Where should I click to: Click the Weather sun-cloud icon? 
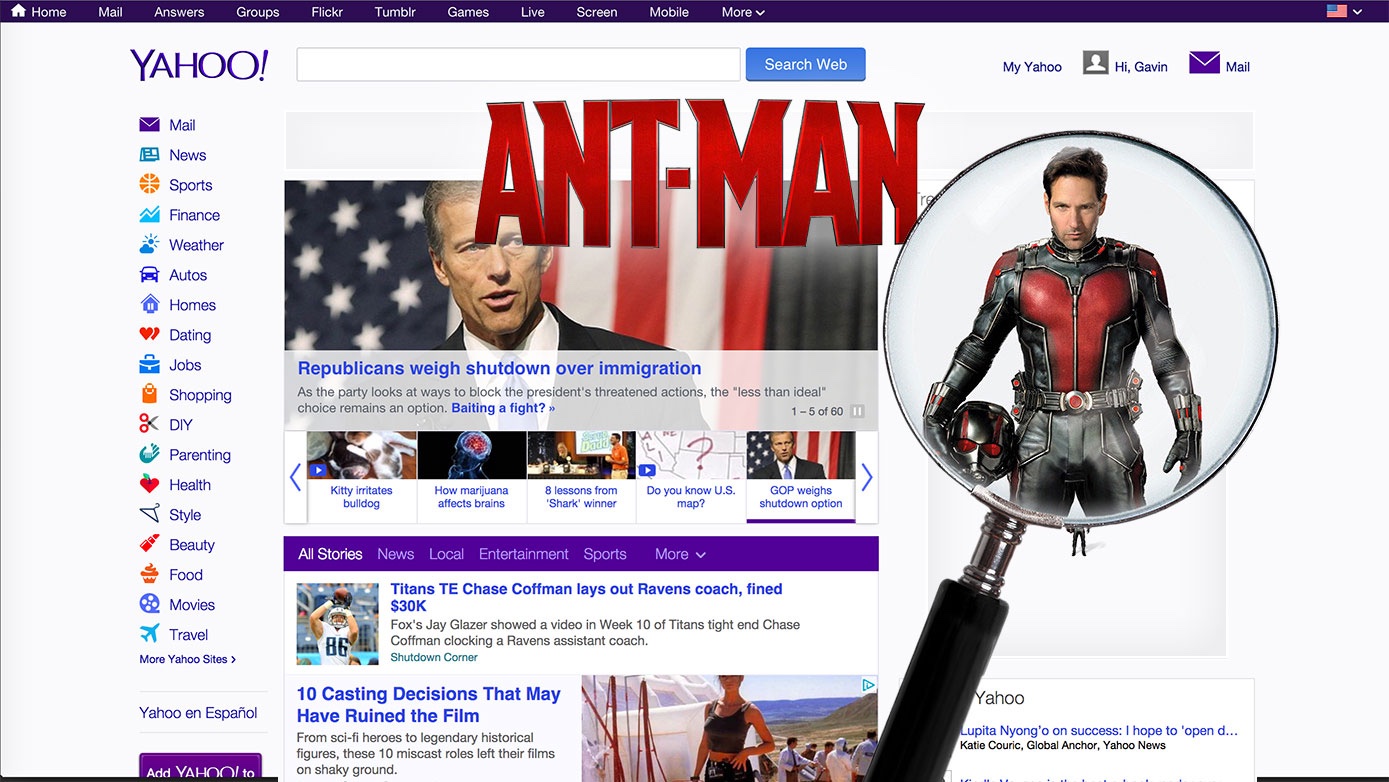click(x=149, y=244)
